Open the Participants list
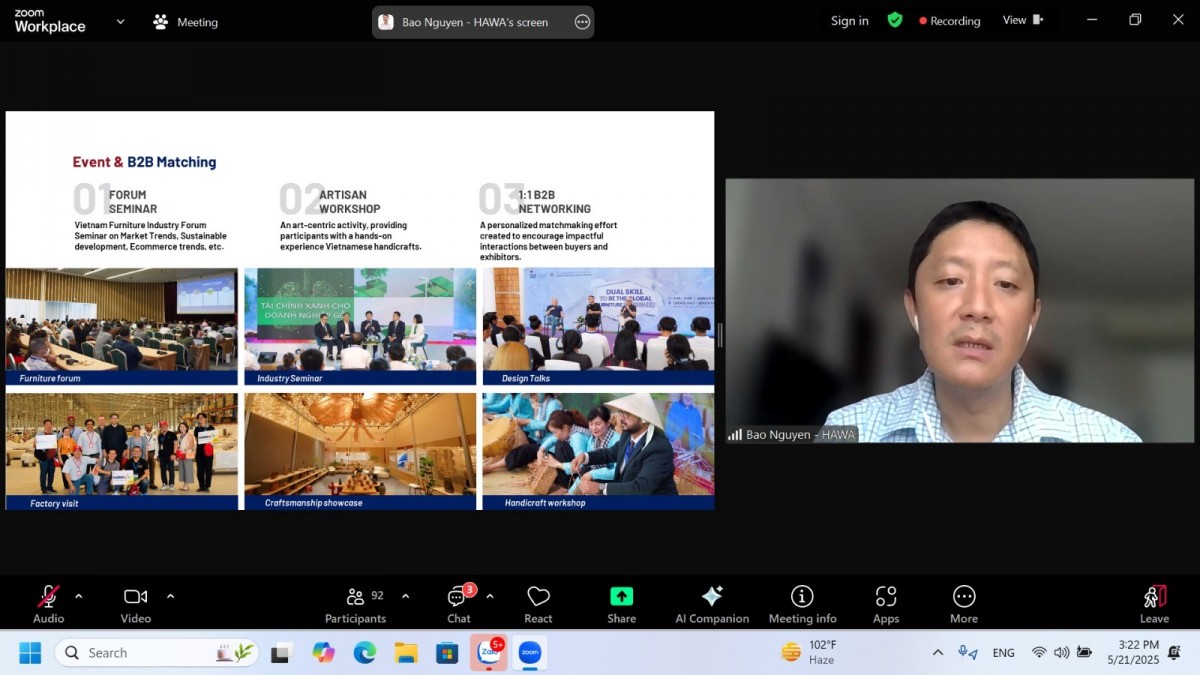This screenshot has height=675, width=1200. click(355, 605)
